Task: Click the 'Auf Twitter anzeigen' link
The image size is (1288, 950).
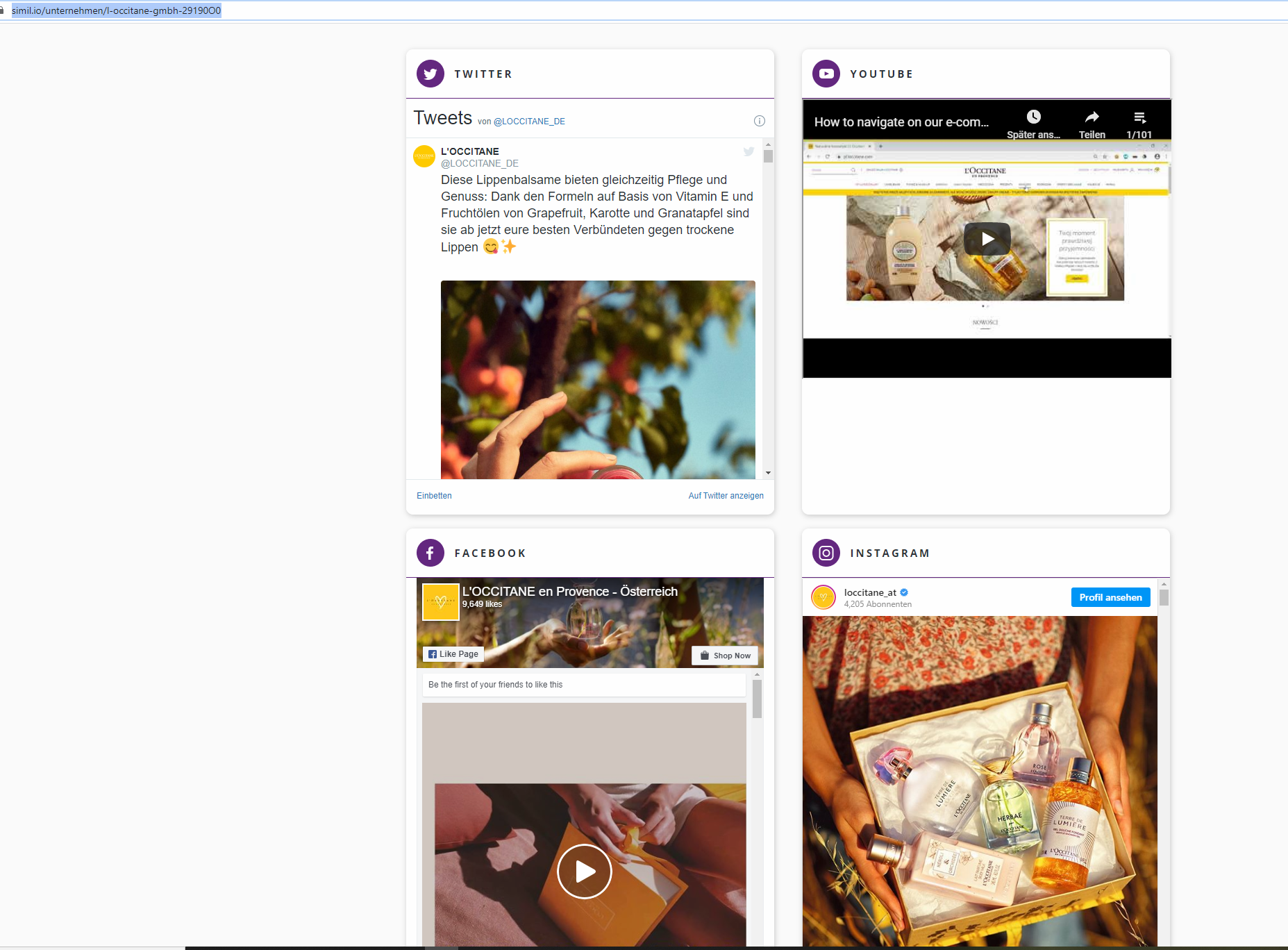Action: coord(726,495)
